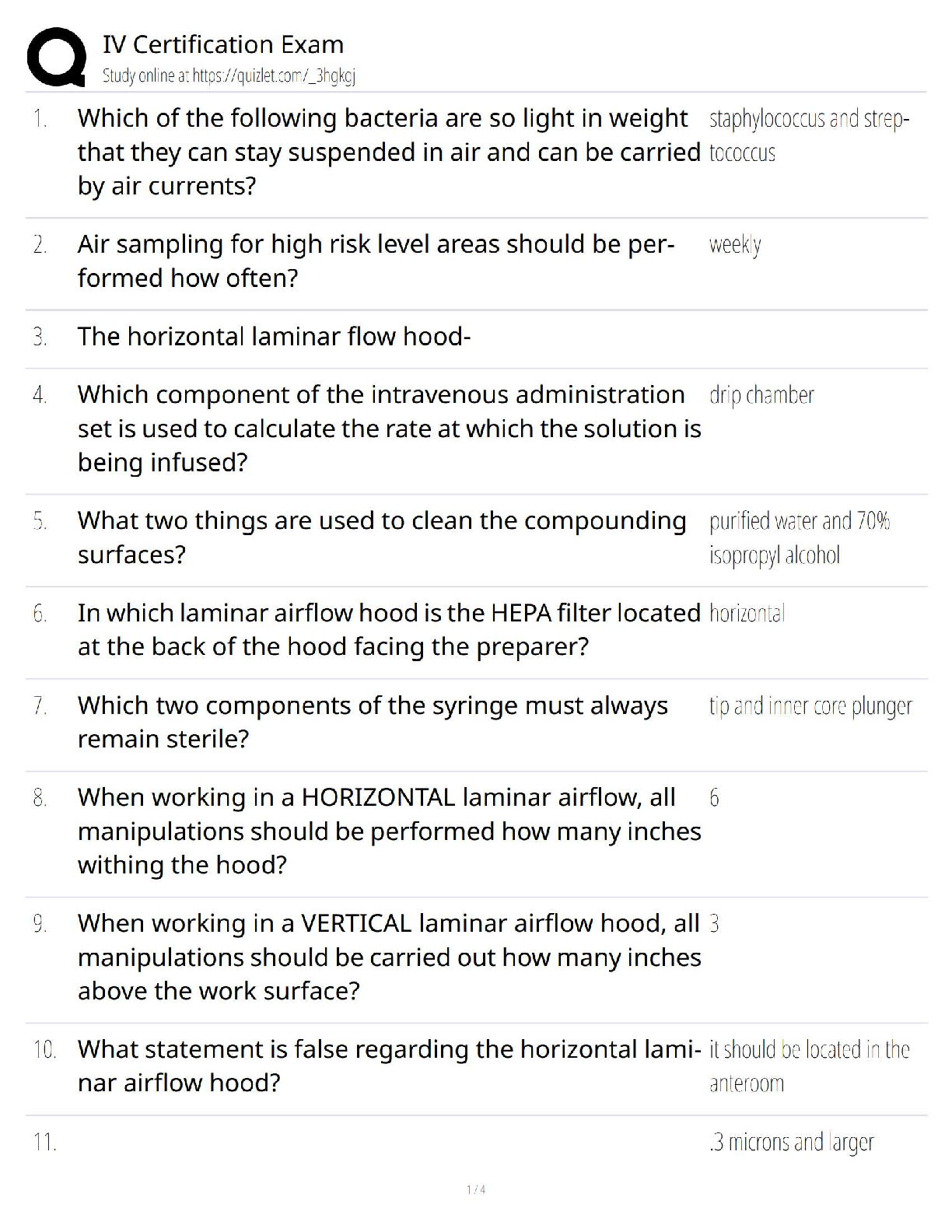Click the tip and inner core plunger answer
This screenshot has height=1232, width=952.
810,706
